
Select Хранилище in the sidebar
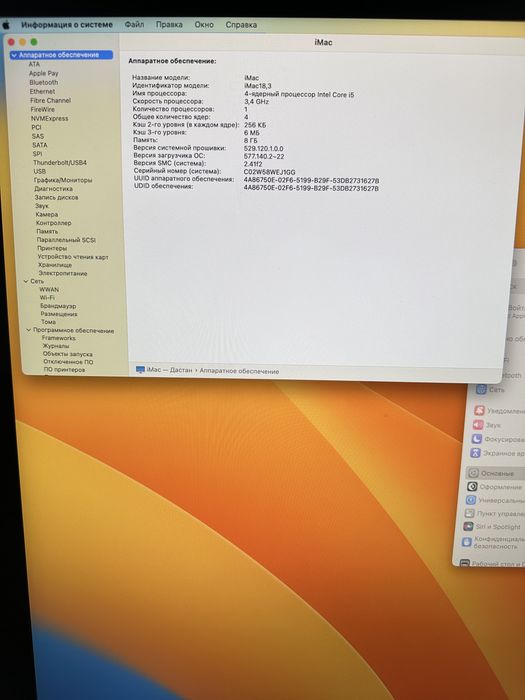pyautogui.click(x=55, y=265)
